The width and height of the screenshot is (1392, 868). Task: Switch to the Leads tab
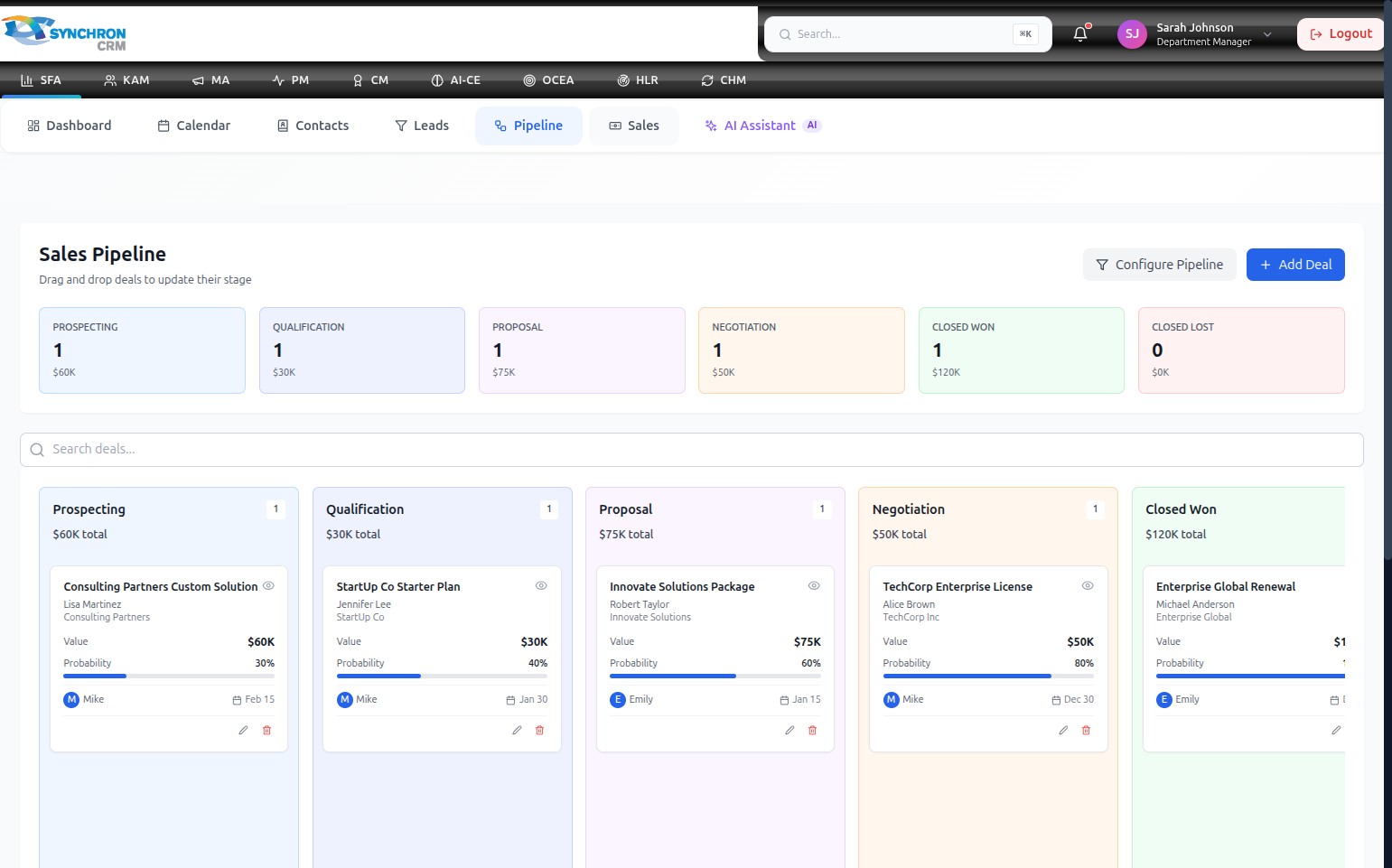pyautogui.click(x=422, y=126)
